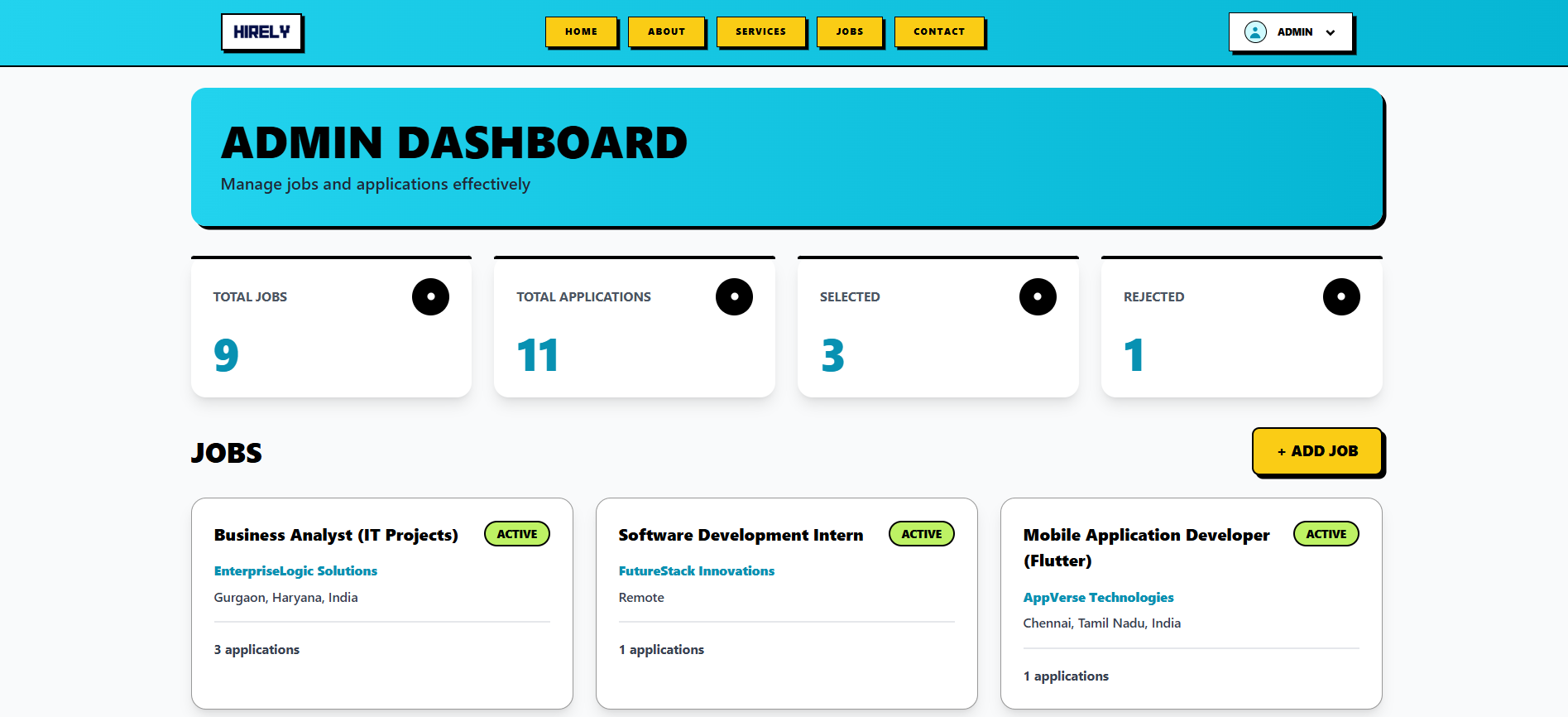This screenshot has width=1568, height=717.
Task: Open the Jobs nav item
Action: [849, 31]
